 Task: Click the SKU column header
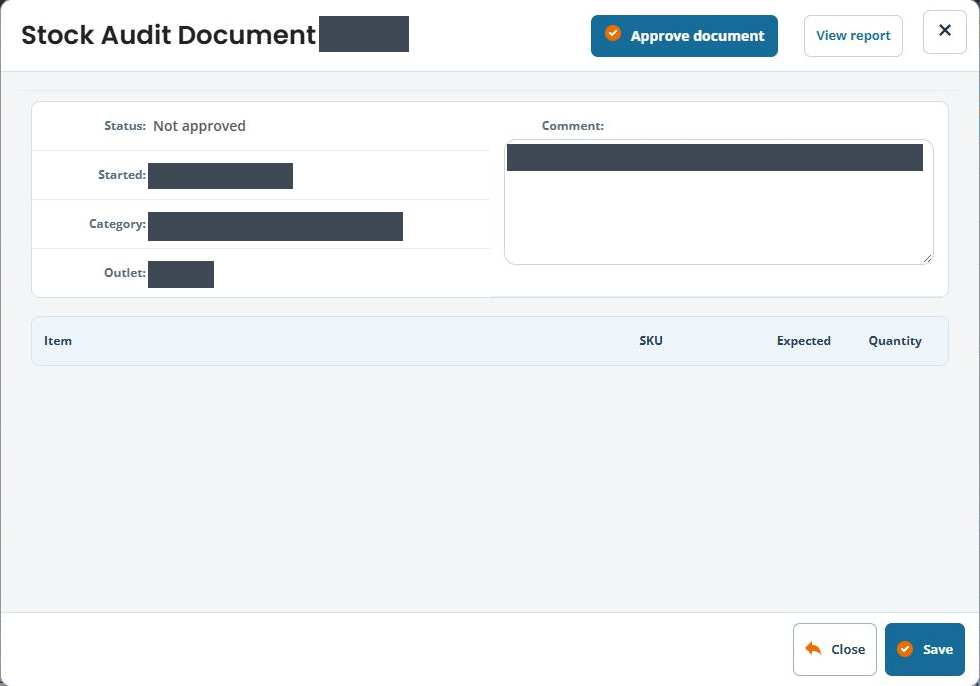pyautogui.click(x=651, y=341)
